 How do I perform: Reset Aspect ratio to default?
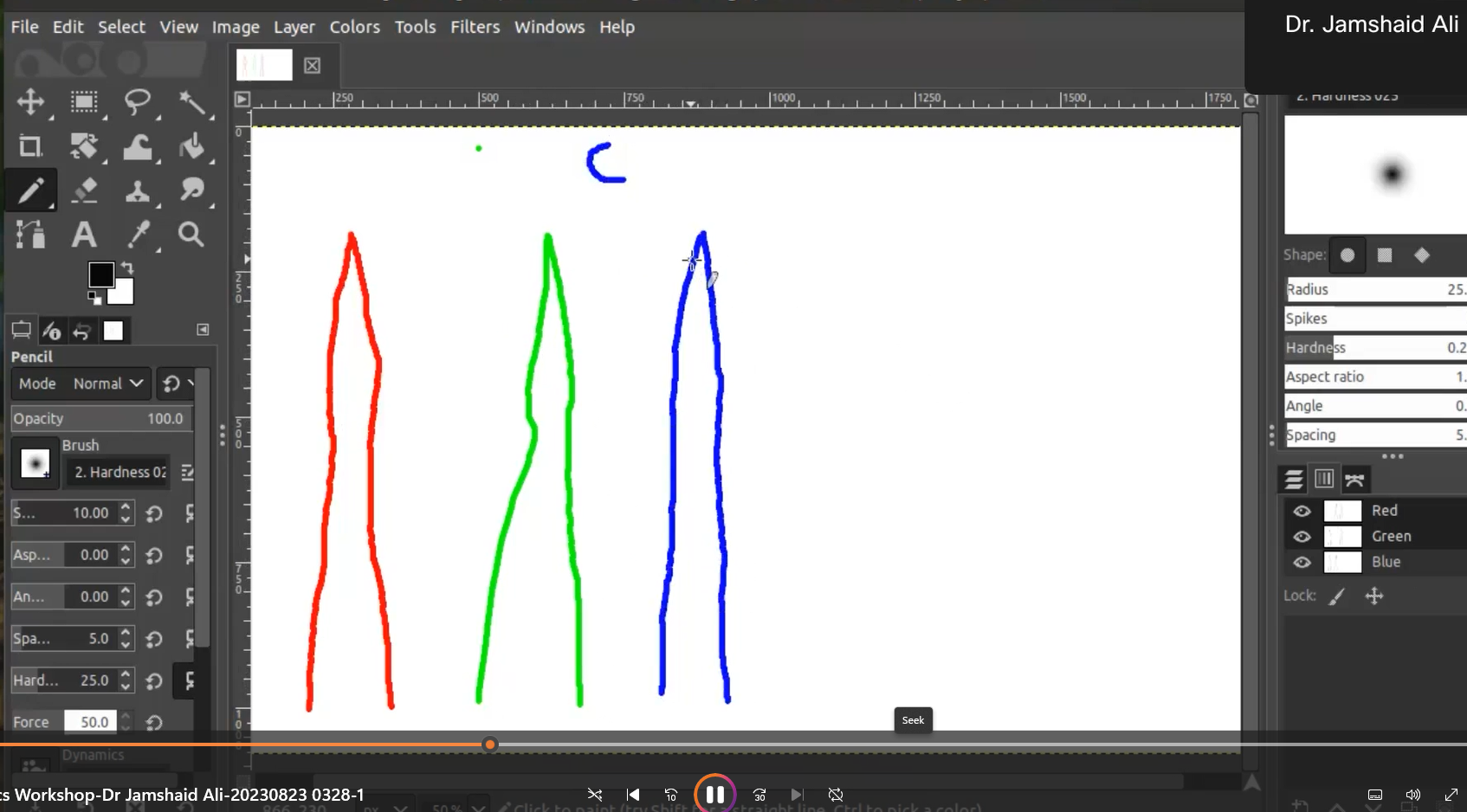(154, 555)
